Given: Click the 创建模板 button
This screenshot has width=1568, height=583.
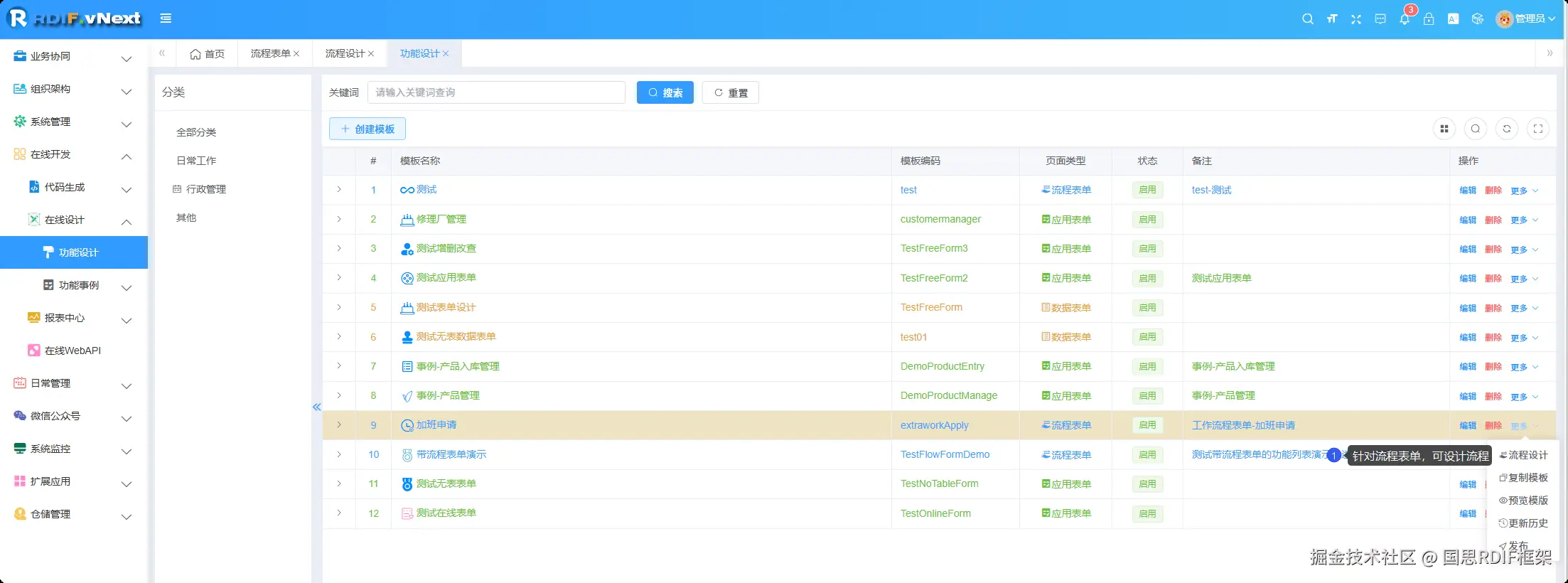Looking at the screenshot, I should tap(367, 129).
